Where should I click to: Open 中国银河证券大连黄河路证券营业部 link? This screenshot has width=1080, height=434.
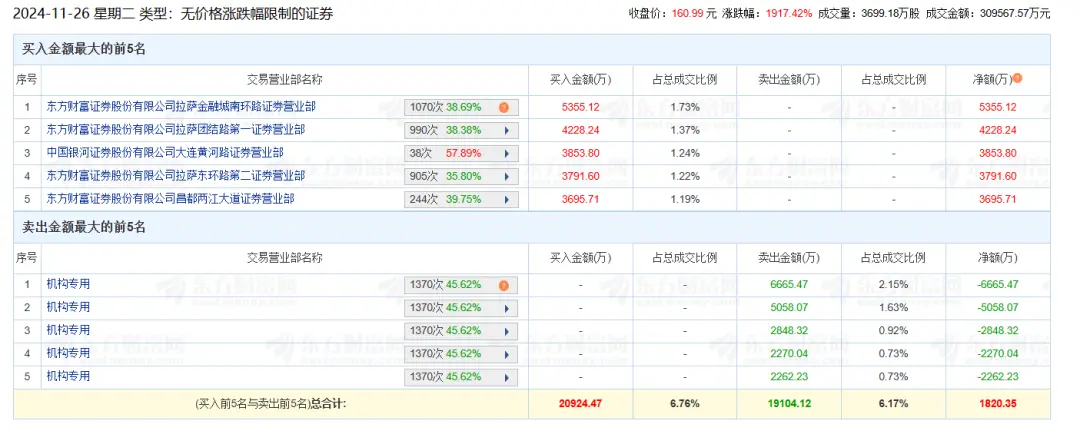tap(165, 152)
